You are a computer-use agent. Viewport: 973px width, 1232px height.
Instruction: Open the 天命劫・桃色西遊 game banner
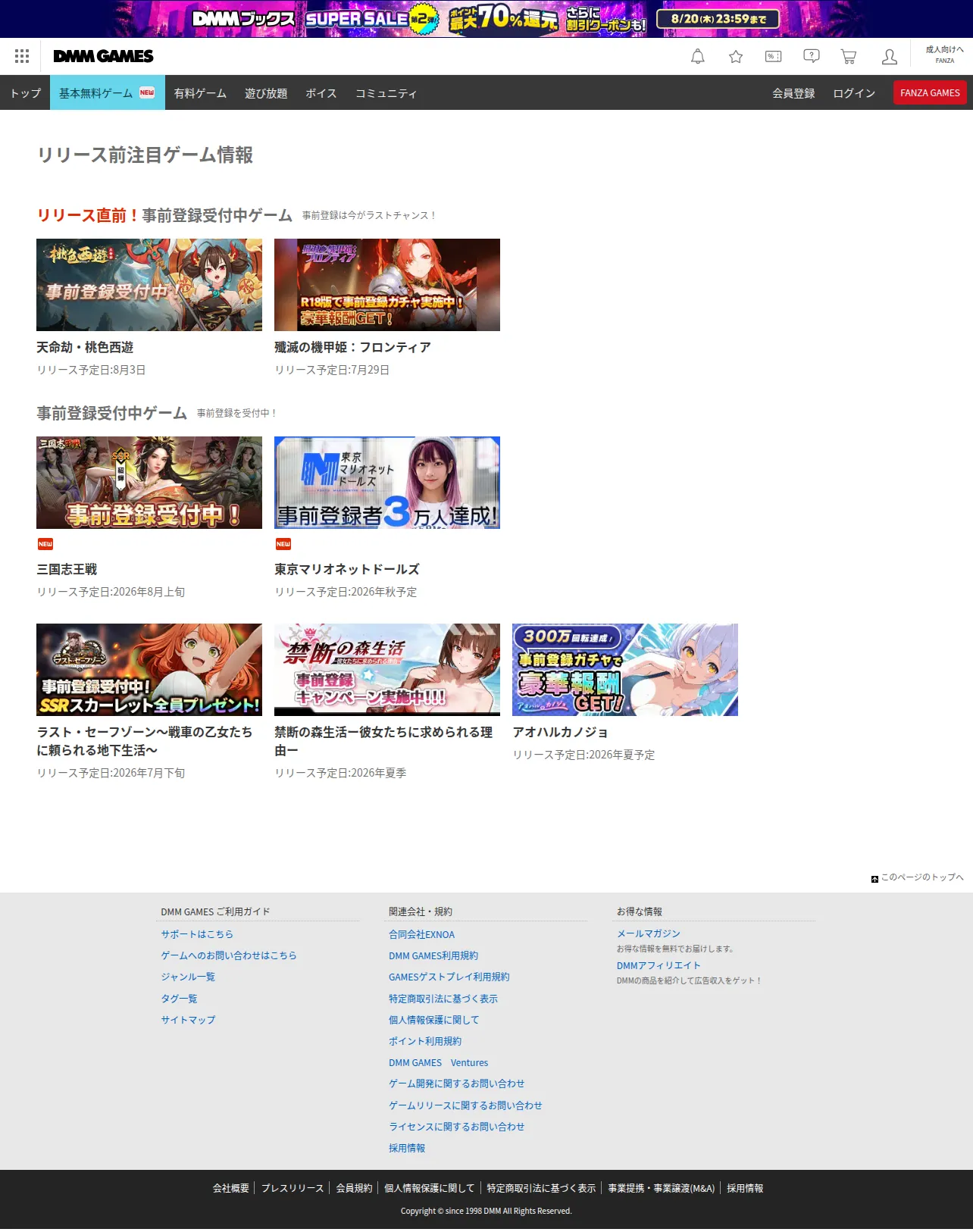click(x=149, y=285)
